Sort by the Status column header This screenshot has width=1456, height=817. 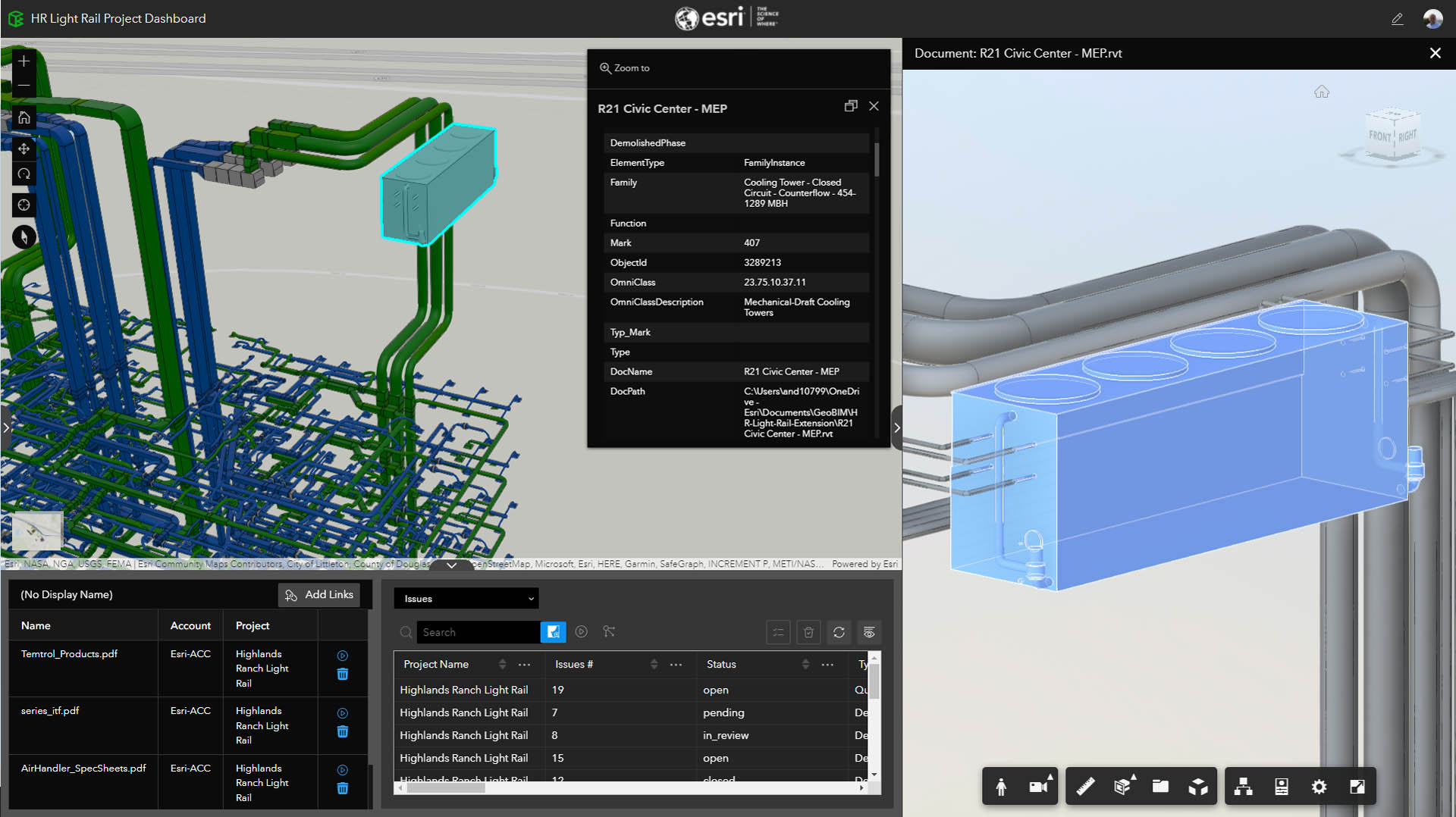(x=721, y=665)
